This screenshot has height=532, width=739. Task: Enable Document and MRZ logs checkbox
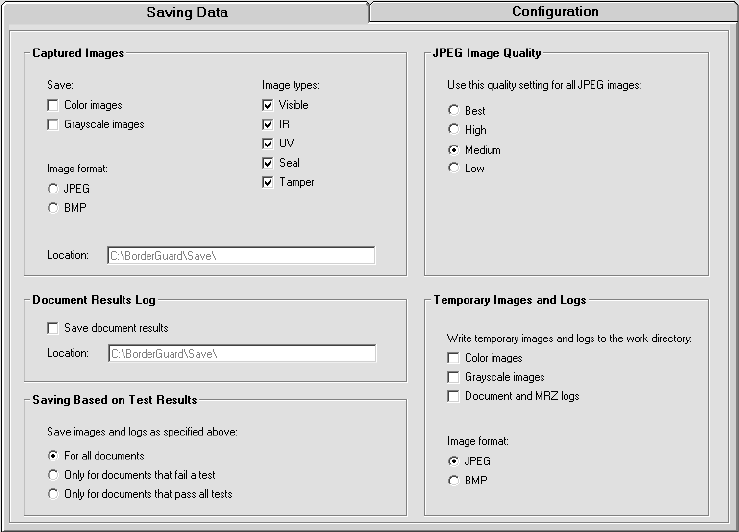[x=453, y=396]
